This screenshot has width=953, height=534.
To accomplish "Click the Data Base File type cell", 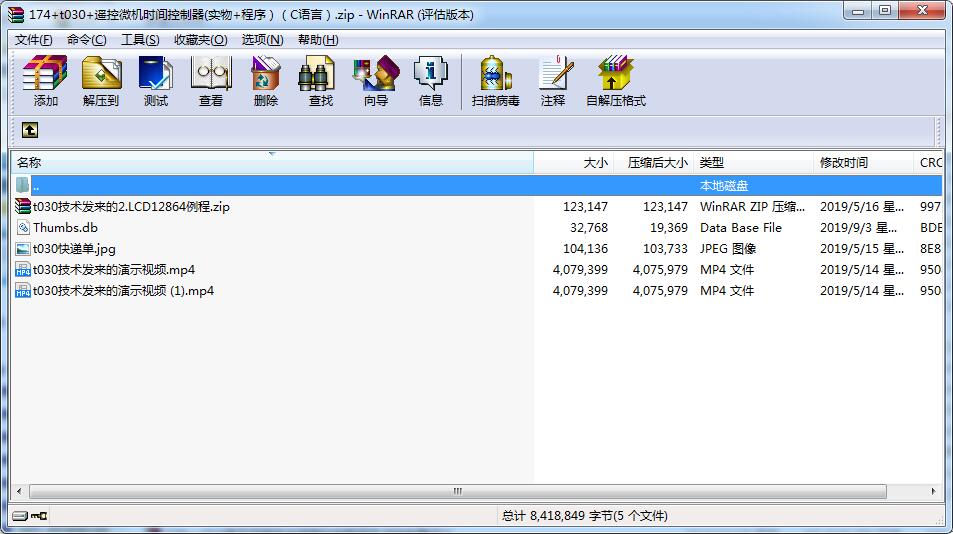I will 741,228.
